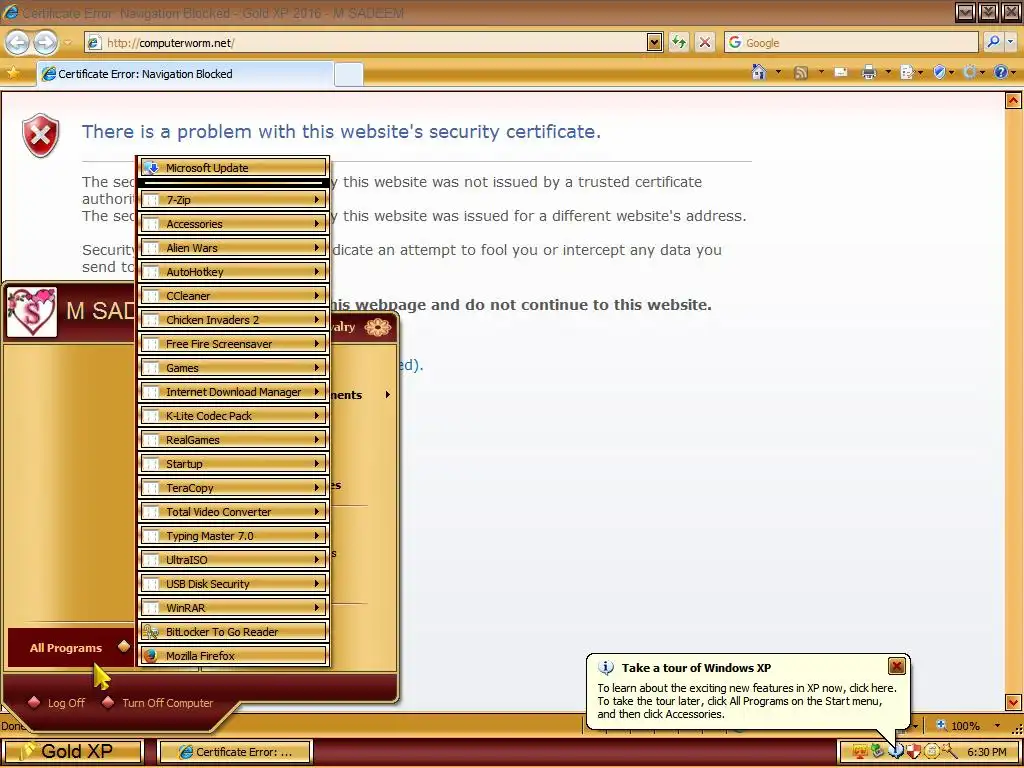Click All Programs in Start menu
Image resolution: width=1024 pixels, height=768 pixels.
(x=71, y=648)
